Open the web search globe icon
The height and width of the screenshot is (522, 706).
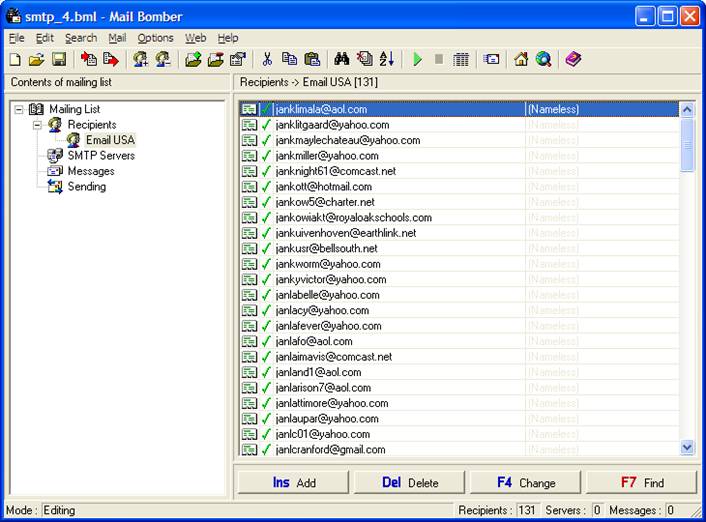click(543, 59)
